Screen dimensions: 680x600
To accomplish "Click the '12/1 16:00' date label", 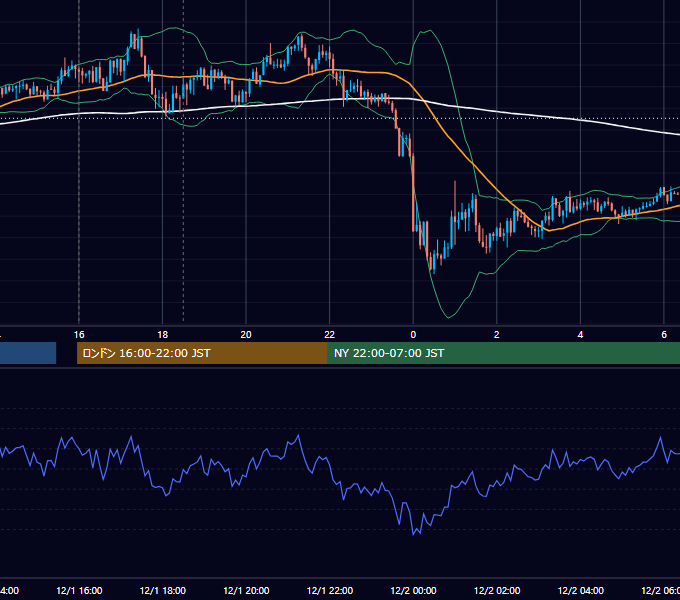I will coord(79,591).
